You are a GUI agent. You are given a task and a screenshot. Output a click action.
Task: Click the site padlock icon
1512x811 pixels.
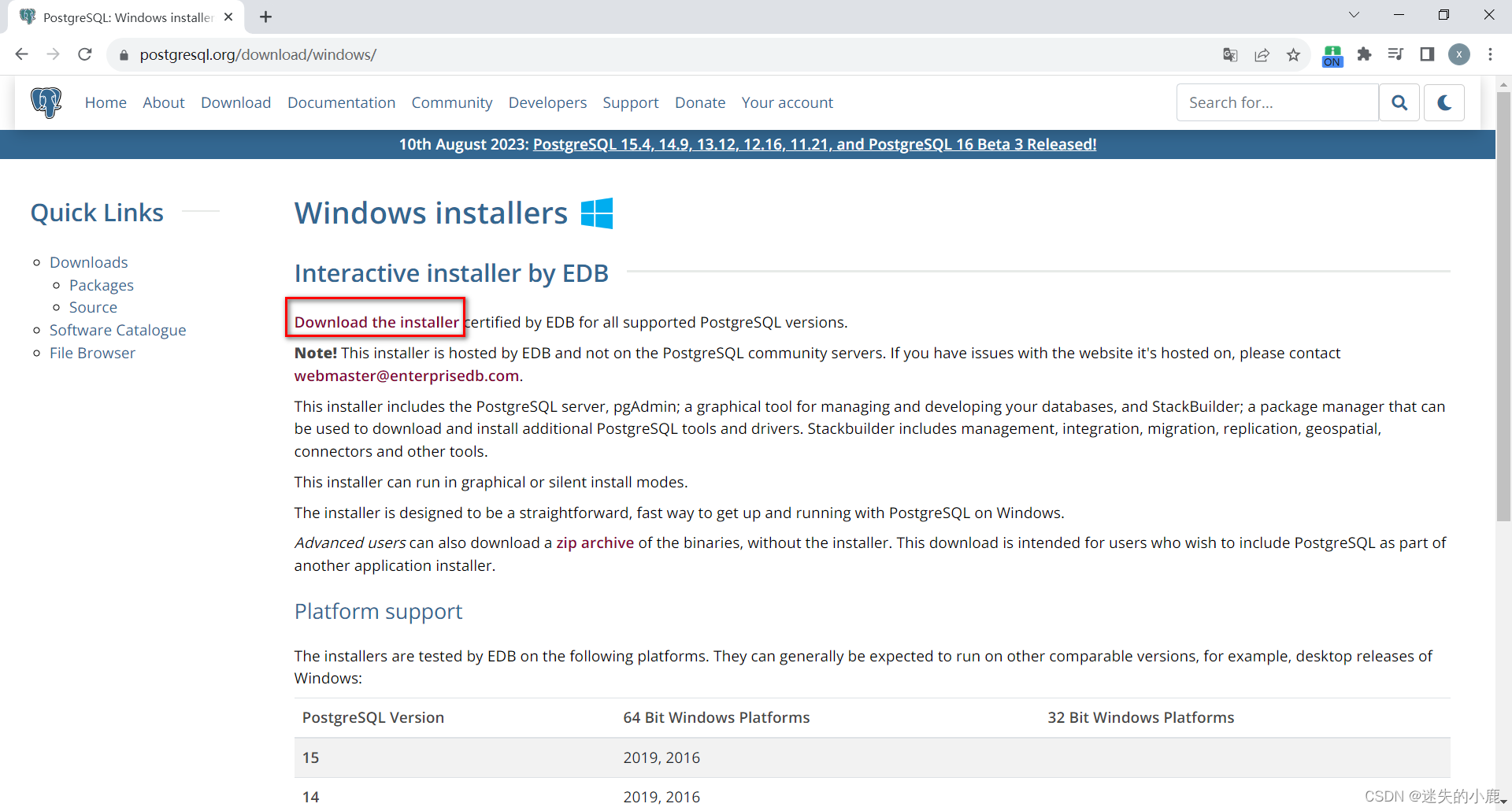[124, 55]
